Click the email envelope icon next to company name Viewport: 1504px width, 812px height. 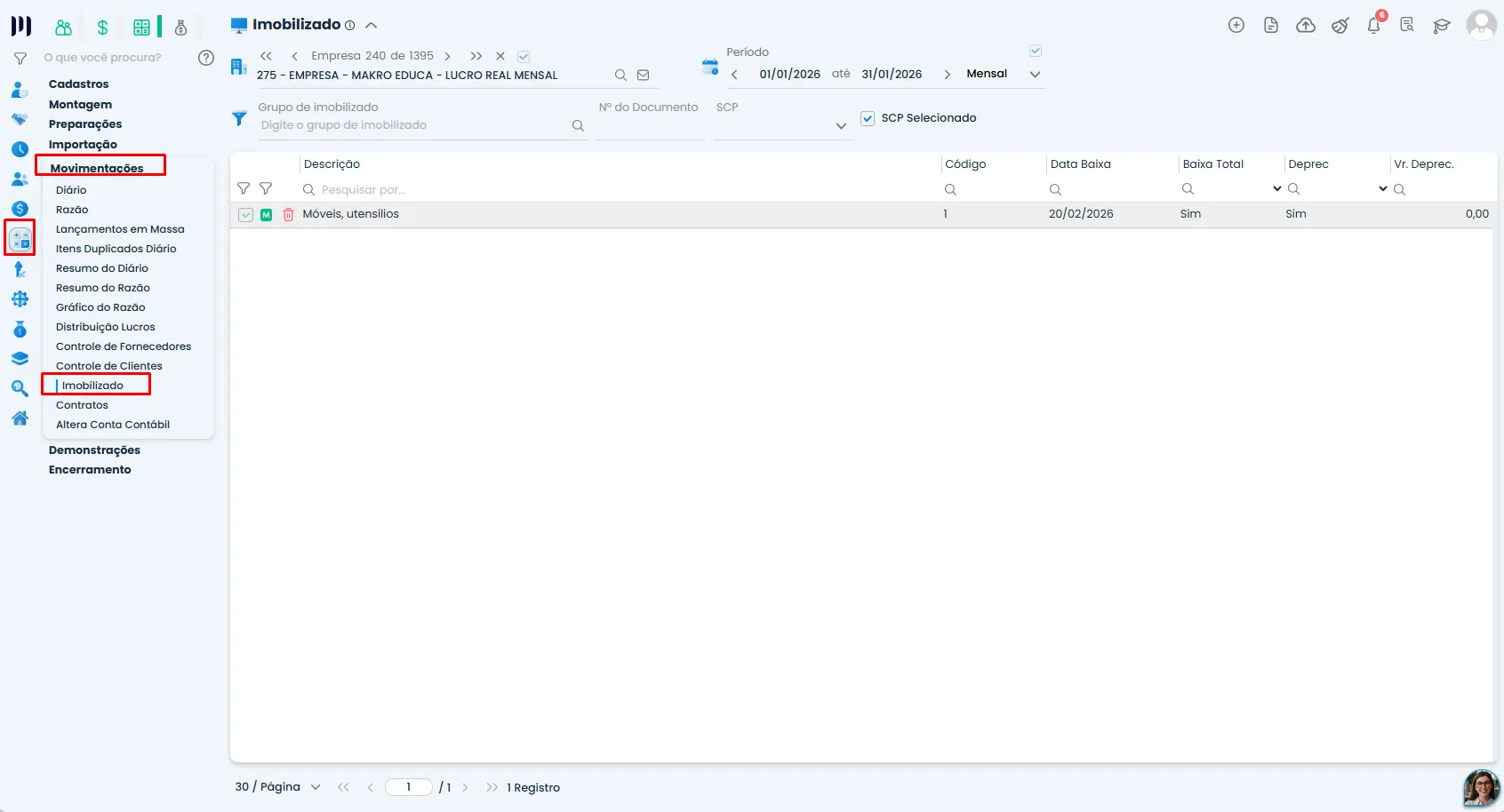tap(644, 76)
